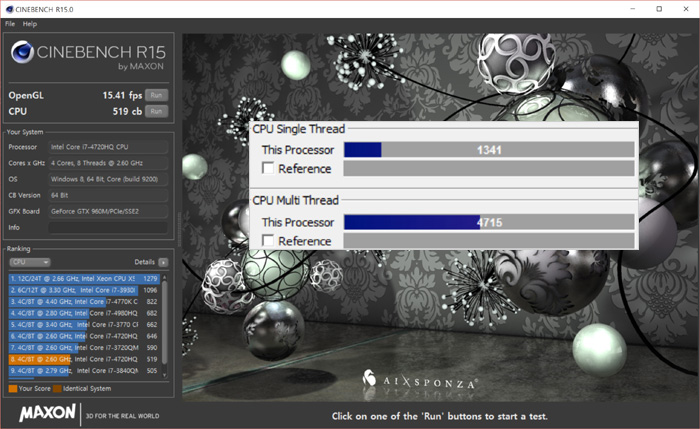Run the OpenGL benchmark test

click(x=156, y=95)
